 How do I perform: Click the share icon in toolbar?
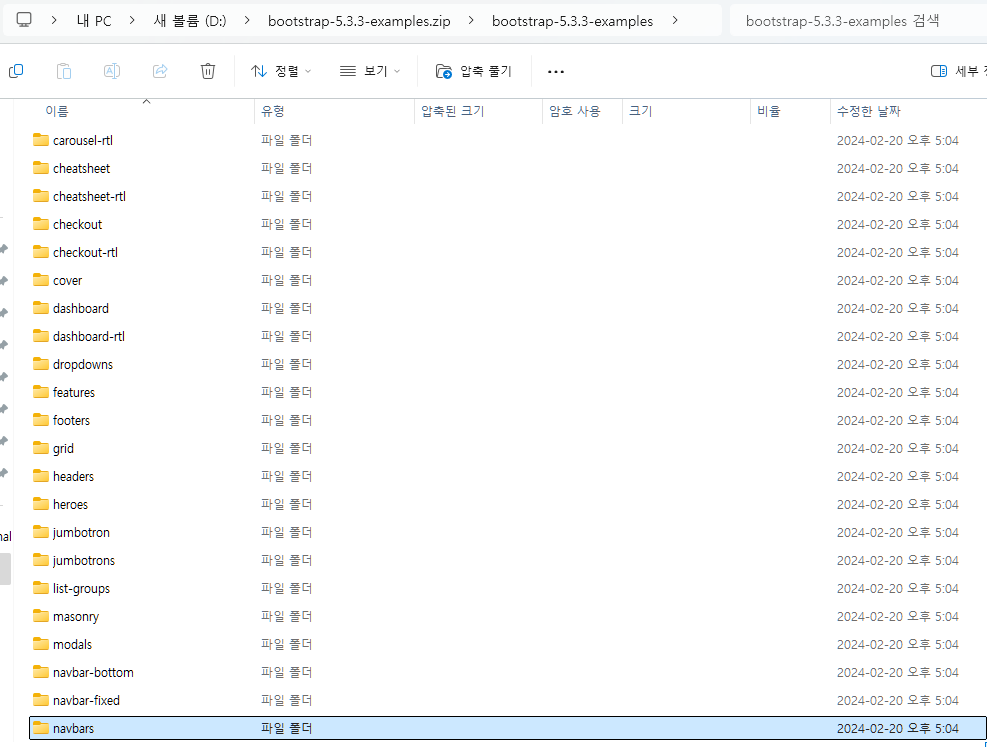(x=160, y=71)
